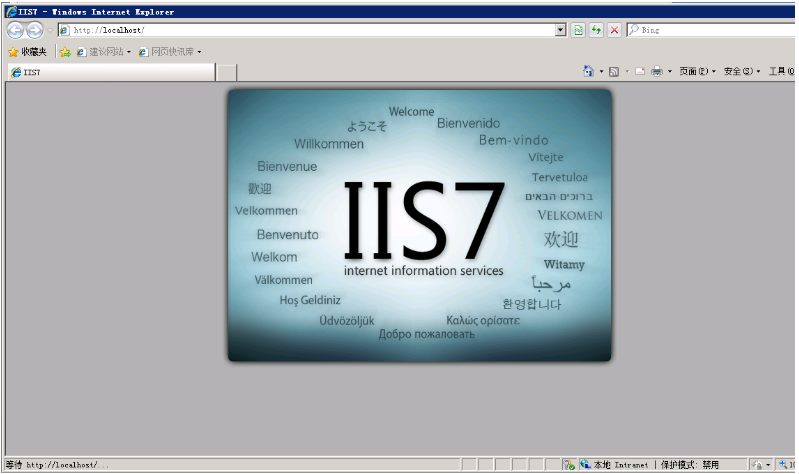
Task: Open the 工具 tools menu
Action: click(782, 71)
